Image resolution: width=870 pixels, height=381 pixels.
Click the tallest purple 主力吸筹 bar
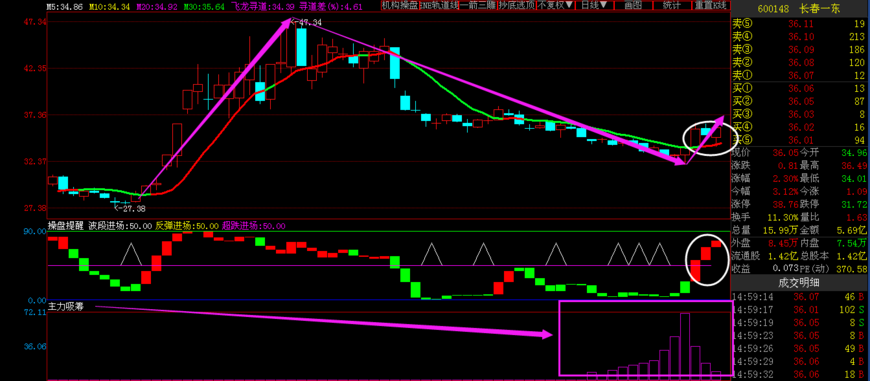pyautogui.click(x=685, y=344)
